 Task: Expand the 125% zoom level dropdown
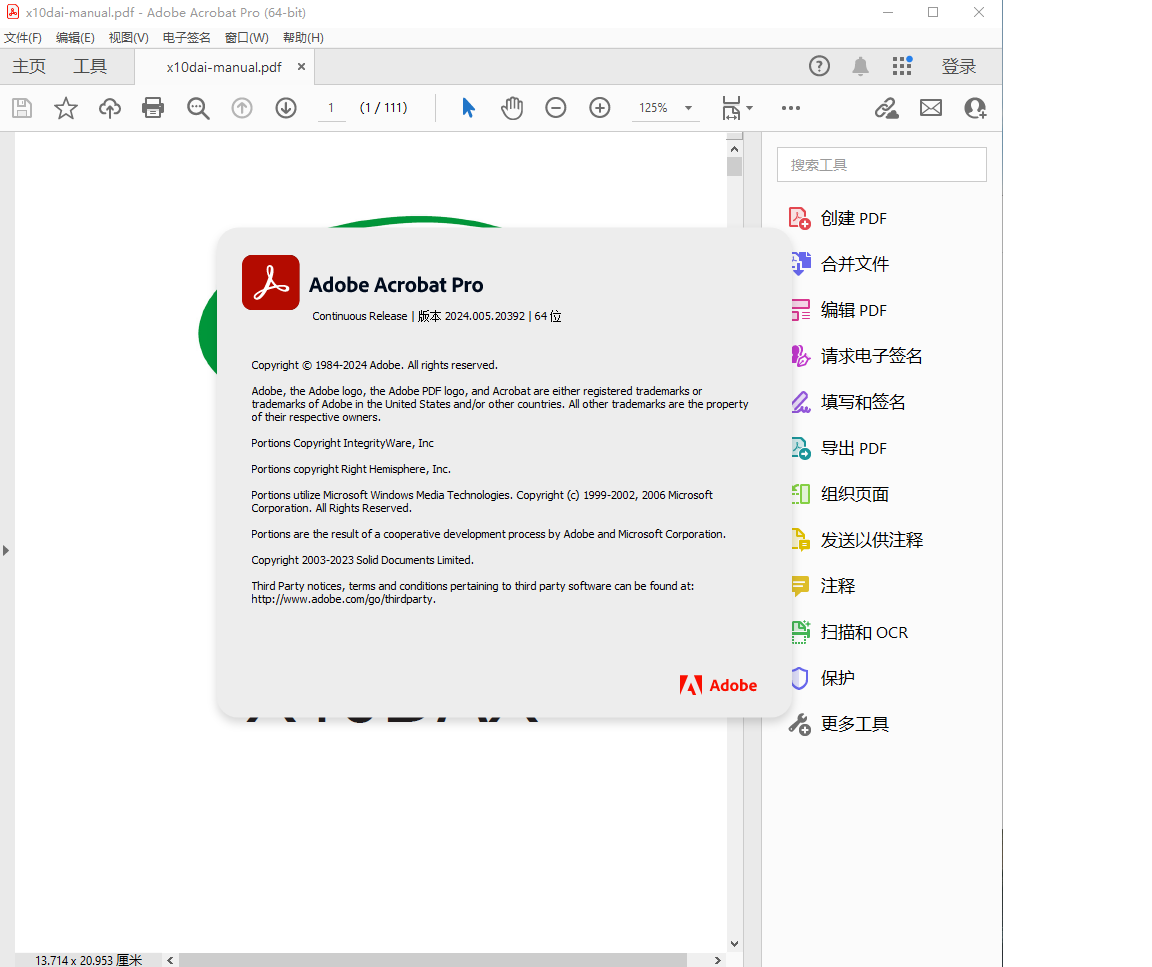pos(688,108)
